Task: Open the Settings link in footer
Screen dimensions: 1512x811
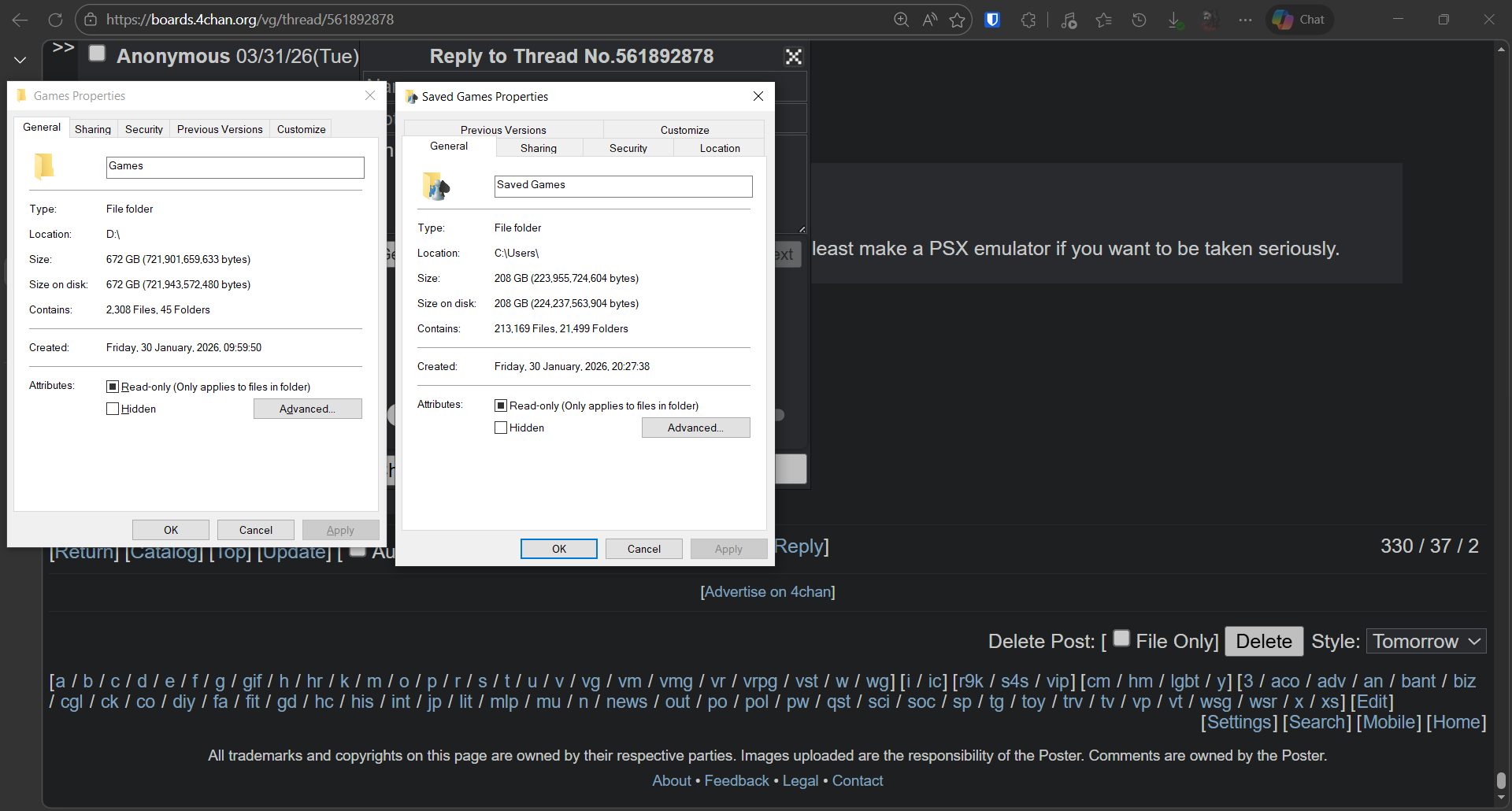Action: pos(1239,723)
